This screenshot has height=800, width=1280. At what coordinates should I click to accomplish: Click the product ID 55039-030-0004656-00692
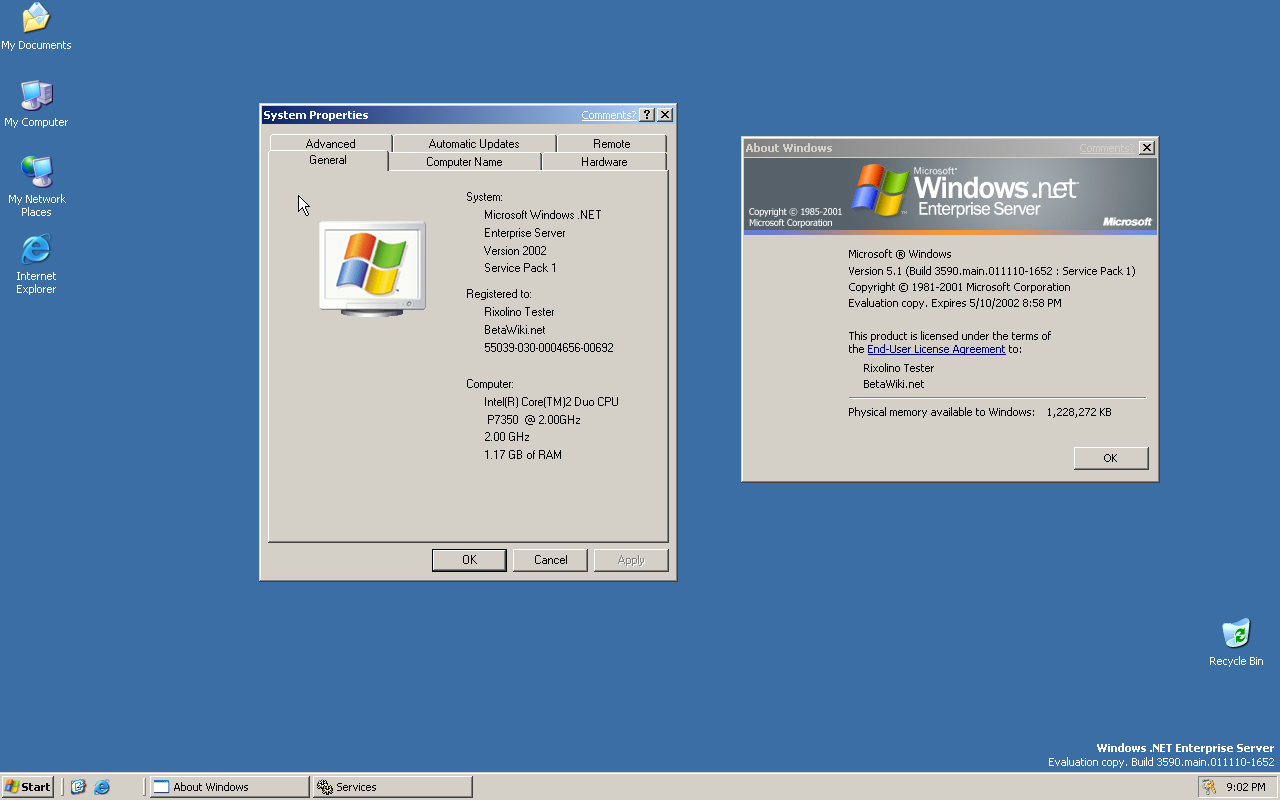pyautogui.click(x=549, y=348)
